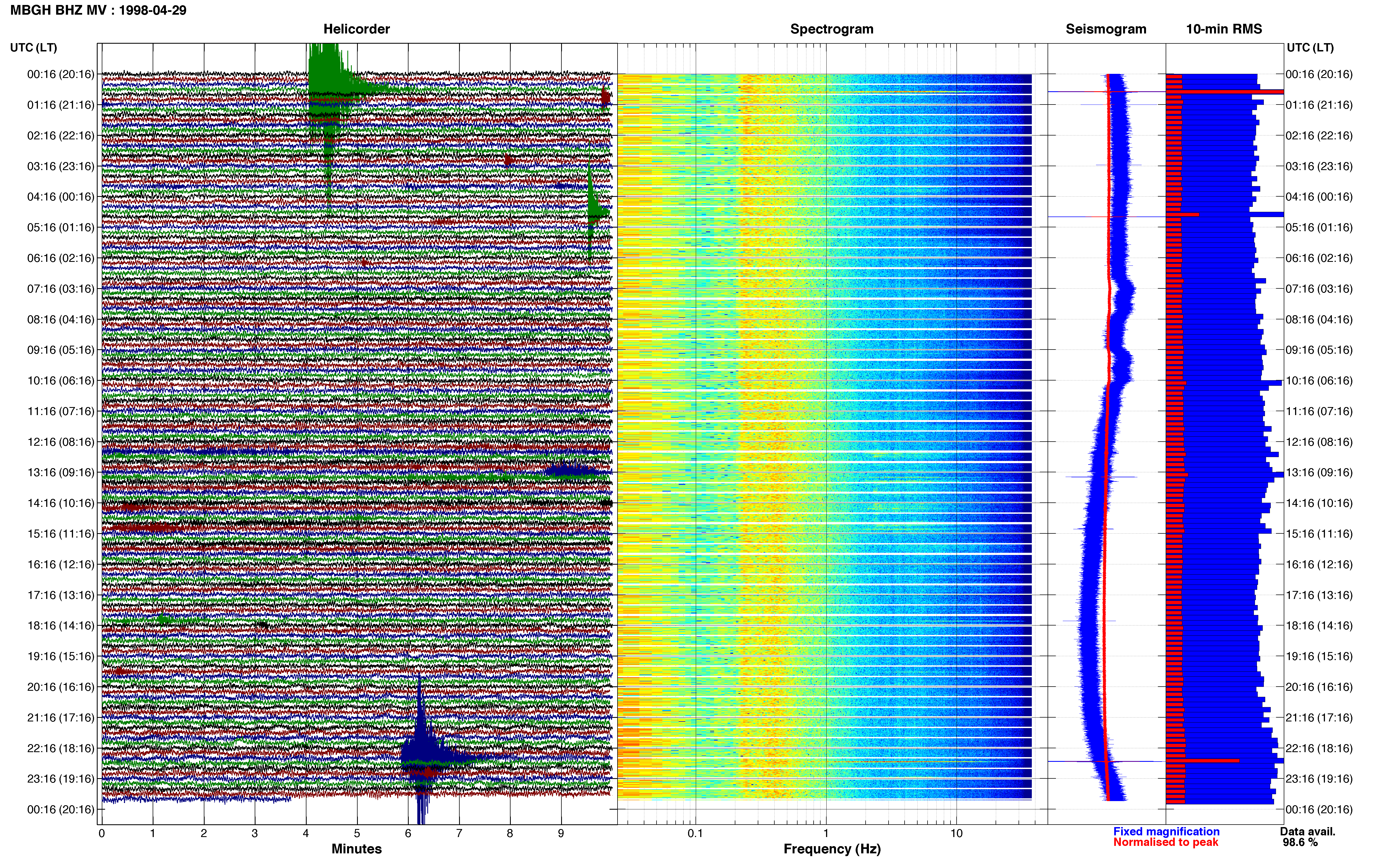Viewport: 1388px width, 868px height.
Task: Click left time label '07:16 (03:16)'
Action: click(x=61, y=289)
